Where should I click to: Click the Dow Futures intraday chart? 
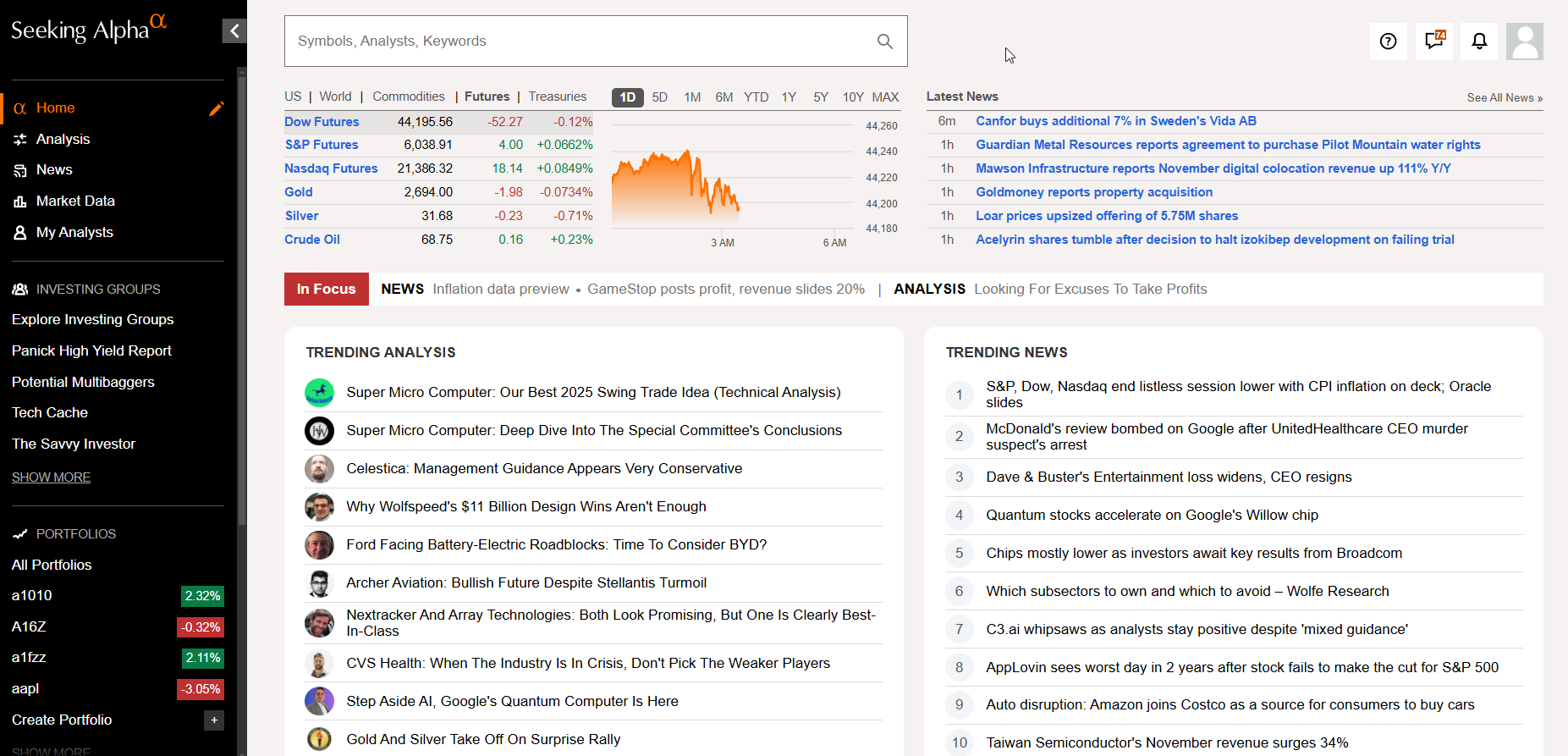click(733, 178)
